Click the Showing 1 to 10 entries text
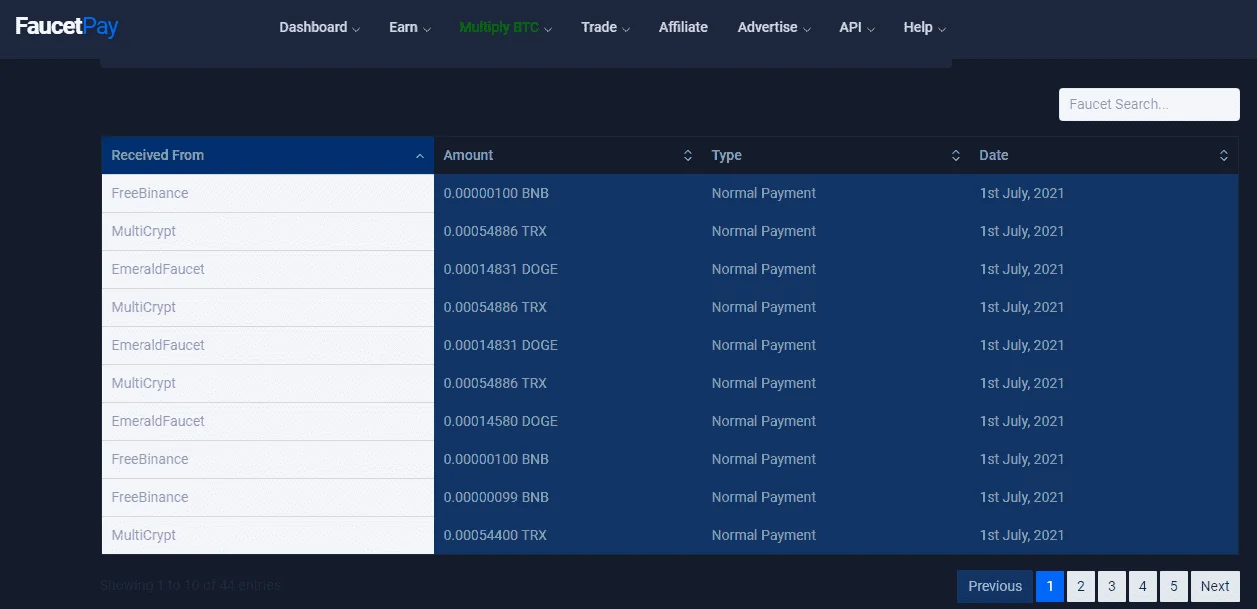1257x609 pixels. (191, 585)
